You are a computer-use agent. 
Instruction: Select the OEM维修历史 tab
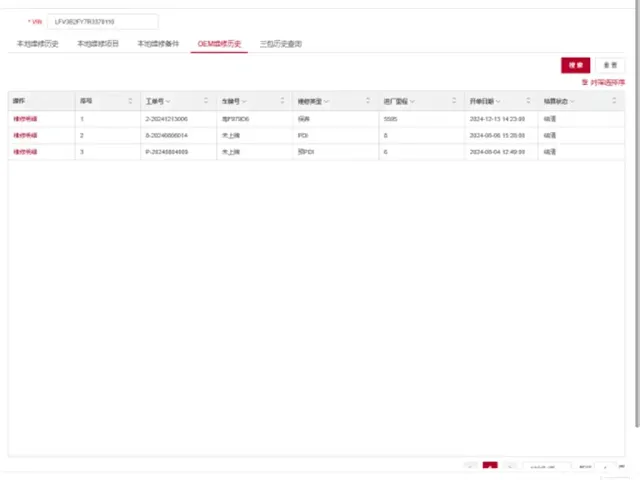pos(219,44)
